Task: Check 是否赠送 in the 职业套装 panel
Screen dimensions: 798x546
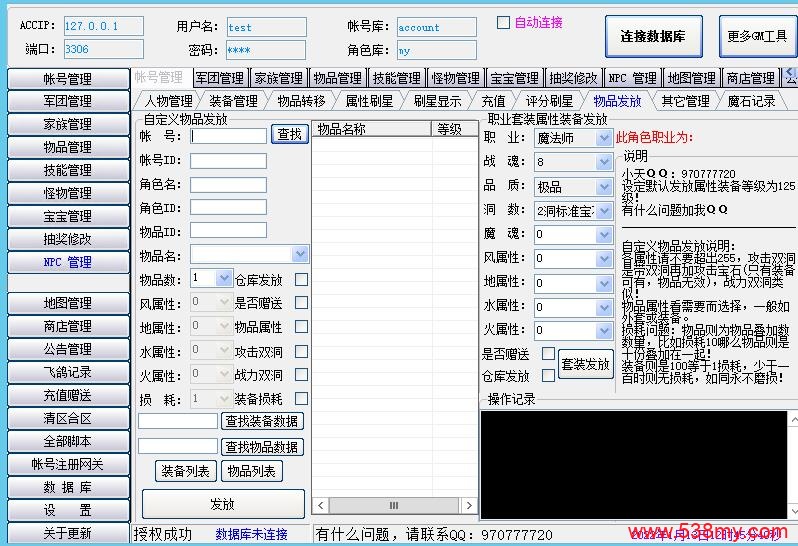Action: (548, 353)
